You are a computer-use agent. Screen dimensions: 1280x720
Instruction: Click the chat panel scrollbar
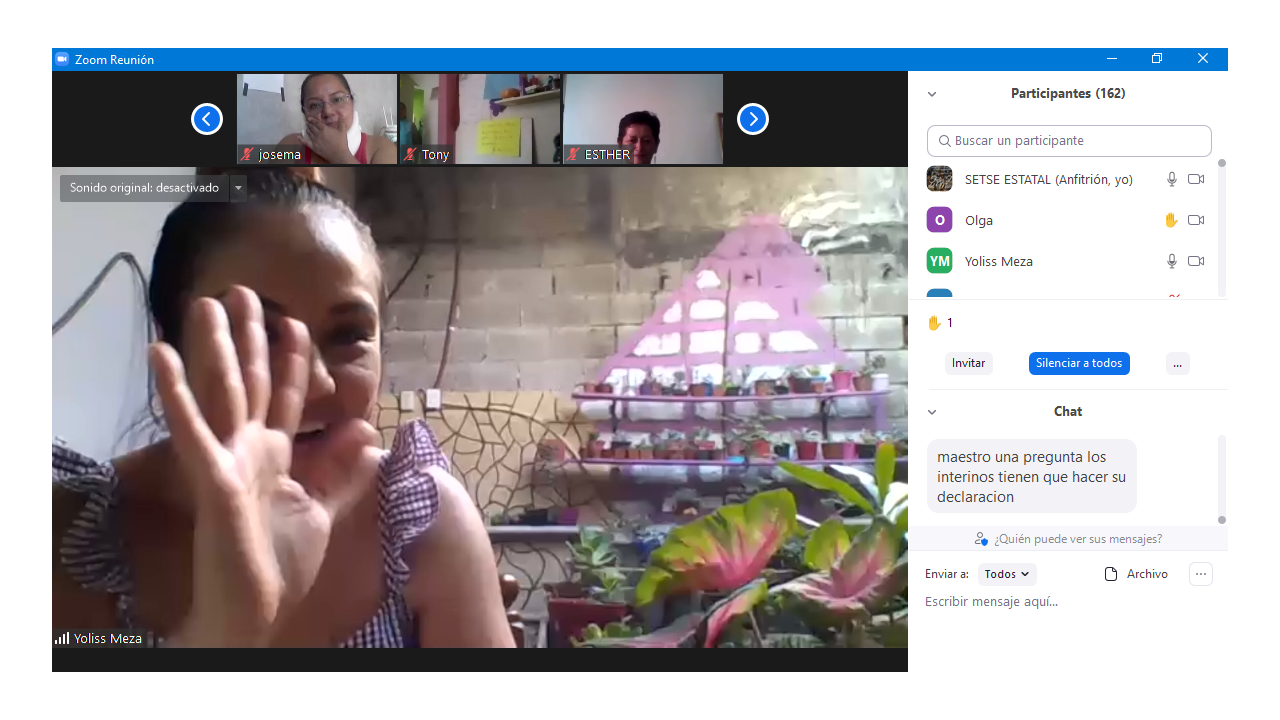(1221, 478)
